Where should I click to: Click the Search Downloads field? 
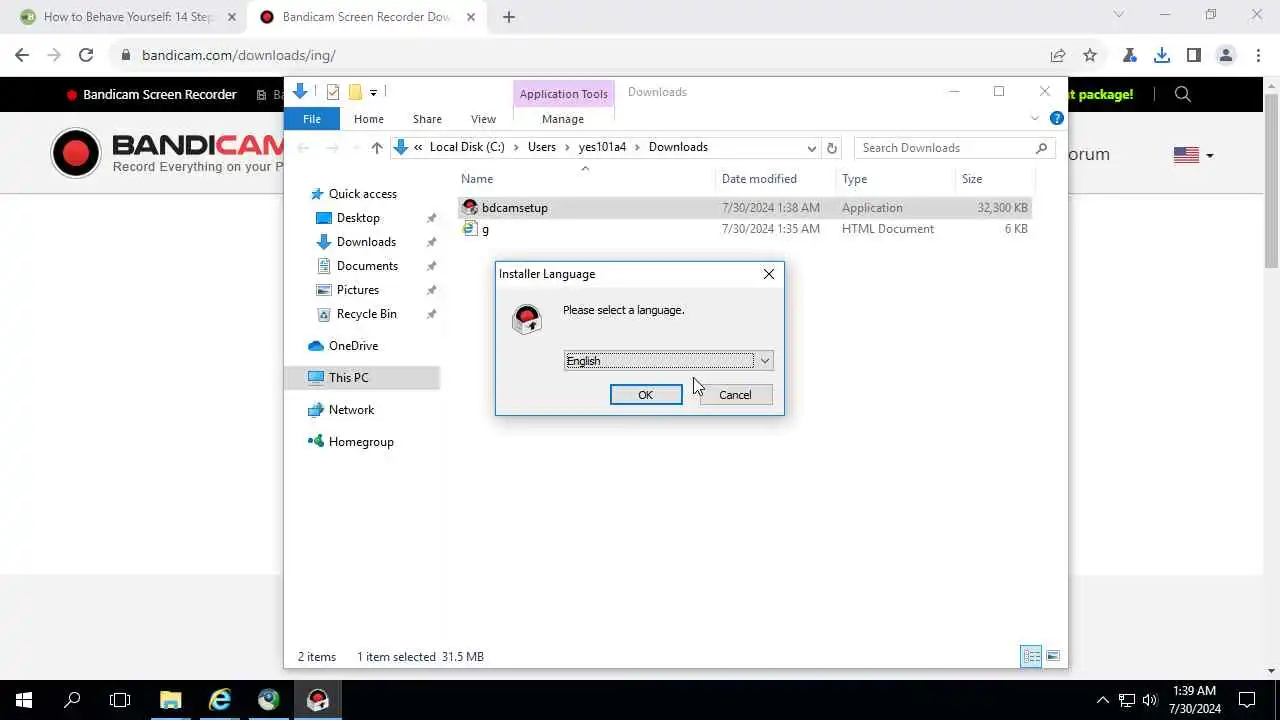pos(955,148)
